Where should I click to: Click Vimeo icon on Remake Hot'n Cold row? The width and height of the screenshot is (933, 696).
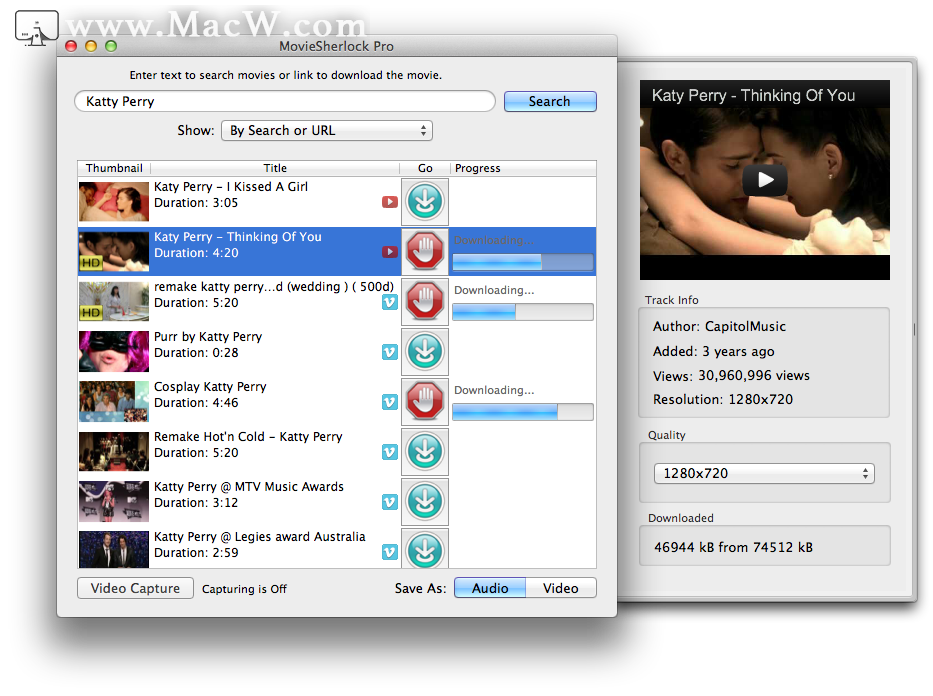point(390,453)
